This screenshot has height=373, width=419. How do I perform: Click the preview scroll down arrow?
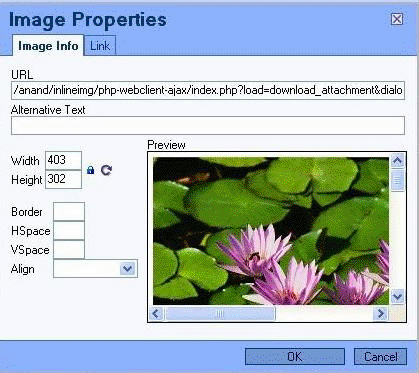(397, 296)
